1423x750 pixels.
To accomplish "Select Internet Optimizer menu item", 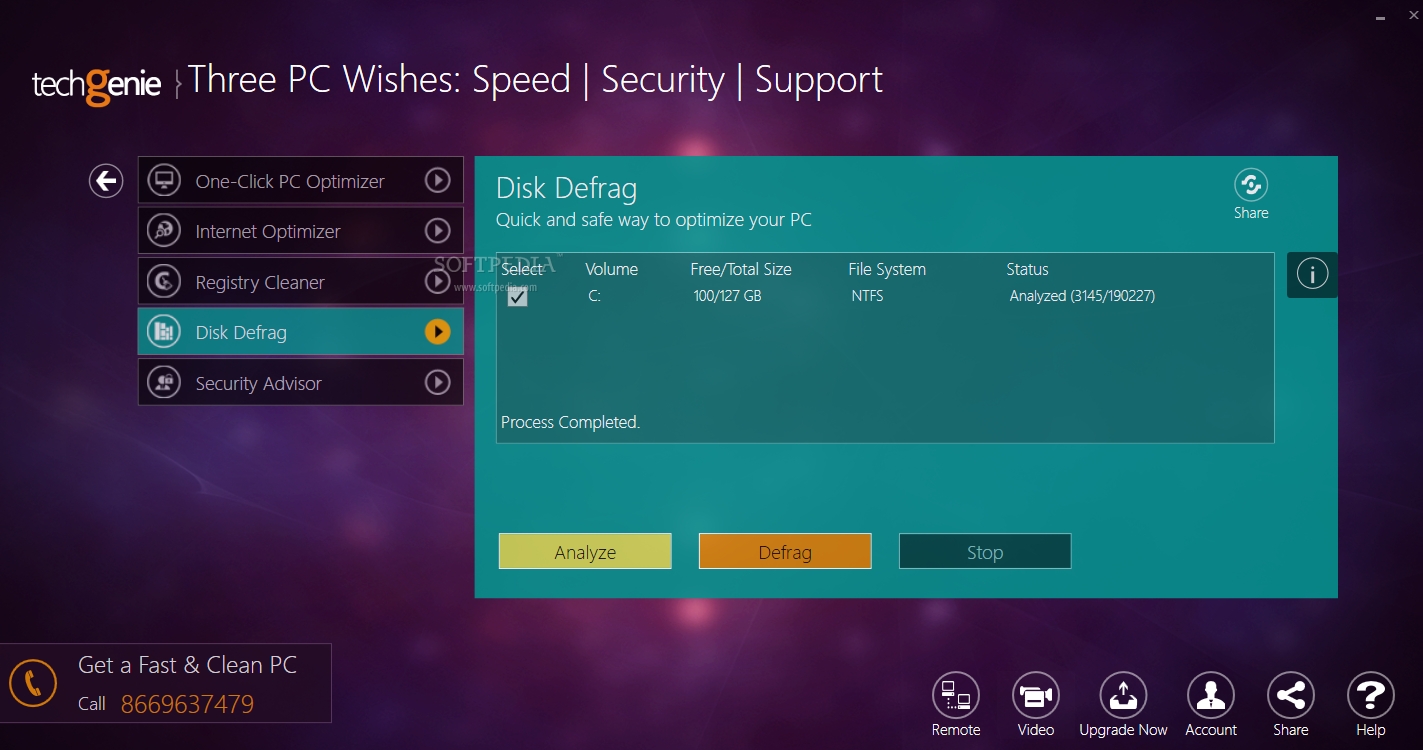I will (x=300, y=231).
